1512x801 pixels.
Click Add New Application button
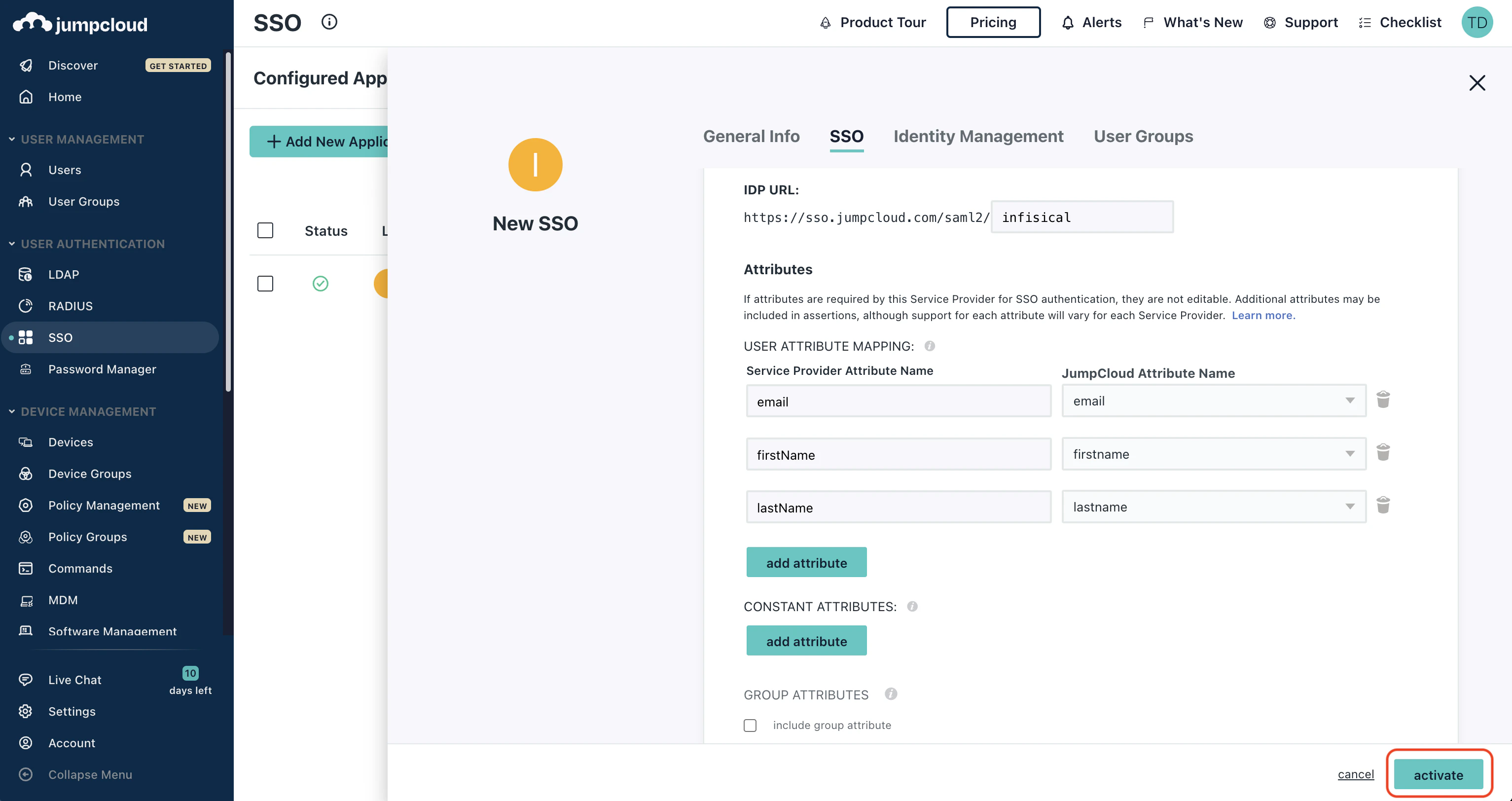319,142
